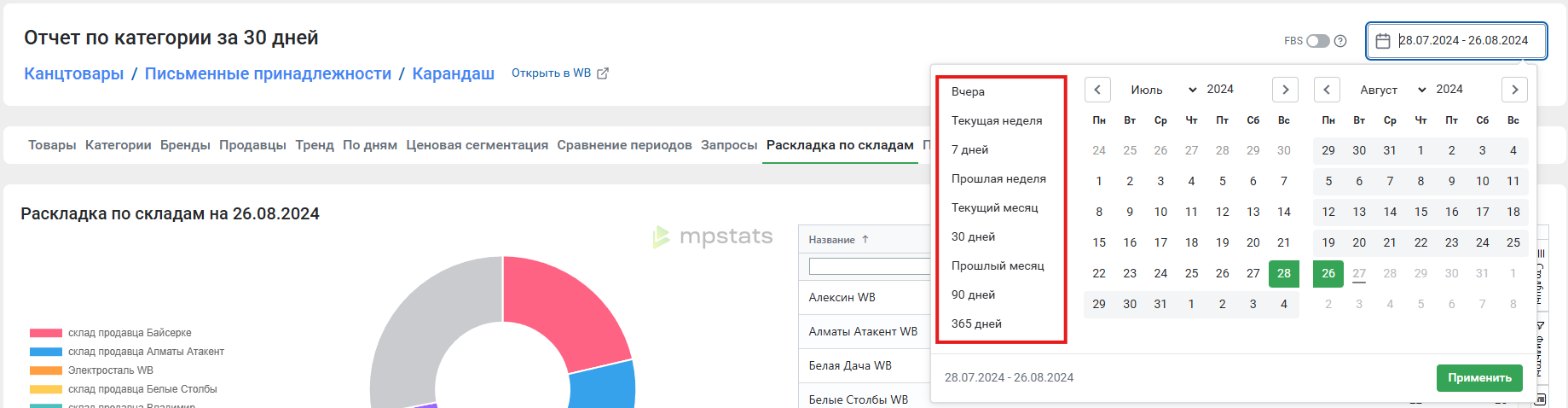Go to previous month in August calendar
The image size is (1568, 408).
coord(1327,90)
